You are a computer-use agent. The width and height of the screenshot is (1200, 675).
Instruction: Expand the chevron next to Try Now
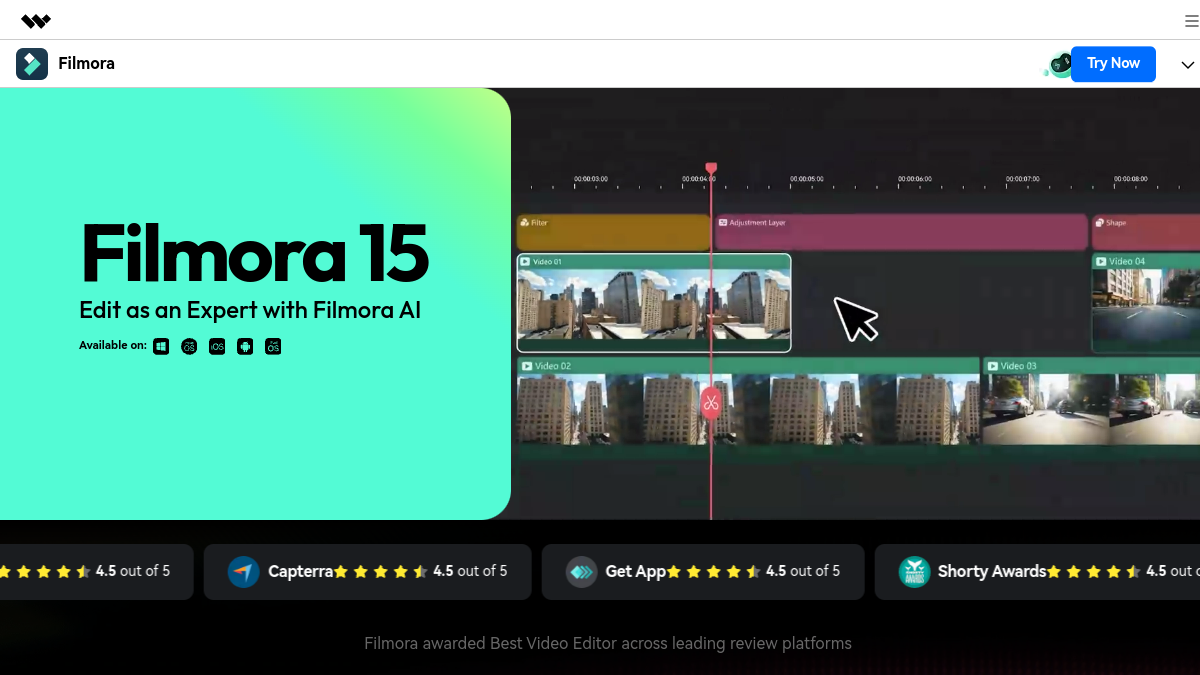click(1188, 65)
